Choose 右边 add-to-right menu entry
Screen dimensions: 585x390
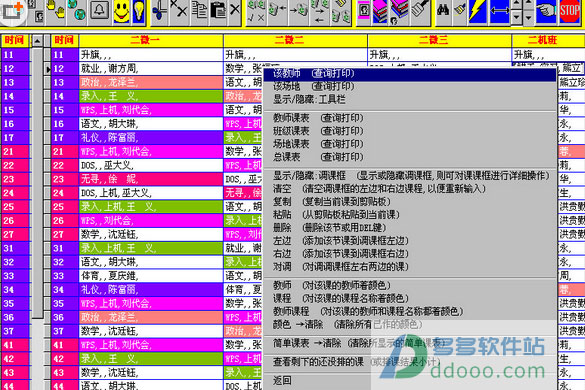(x=410, y=254)
